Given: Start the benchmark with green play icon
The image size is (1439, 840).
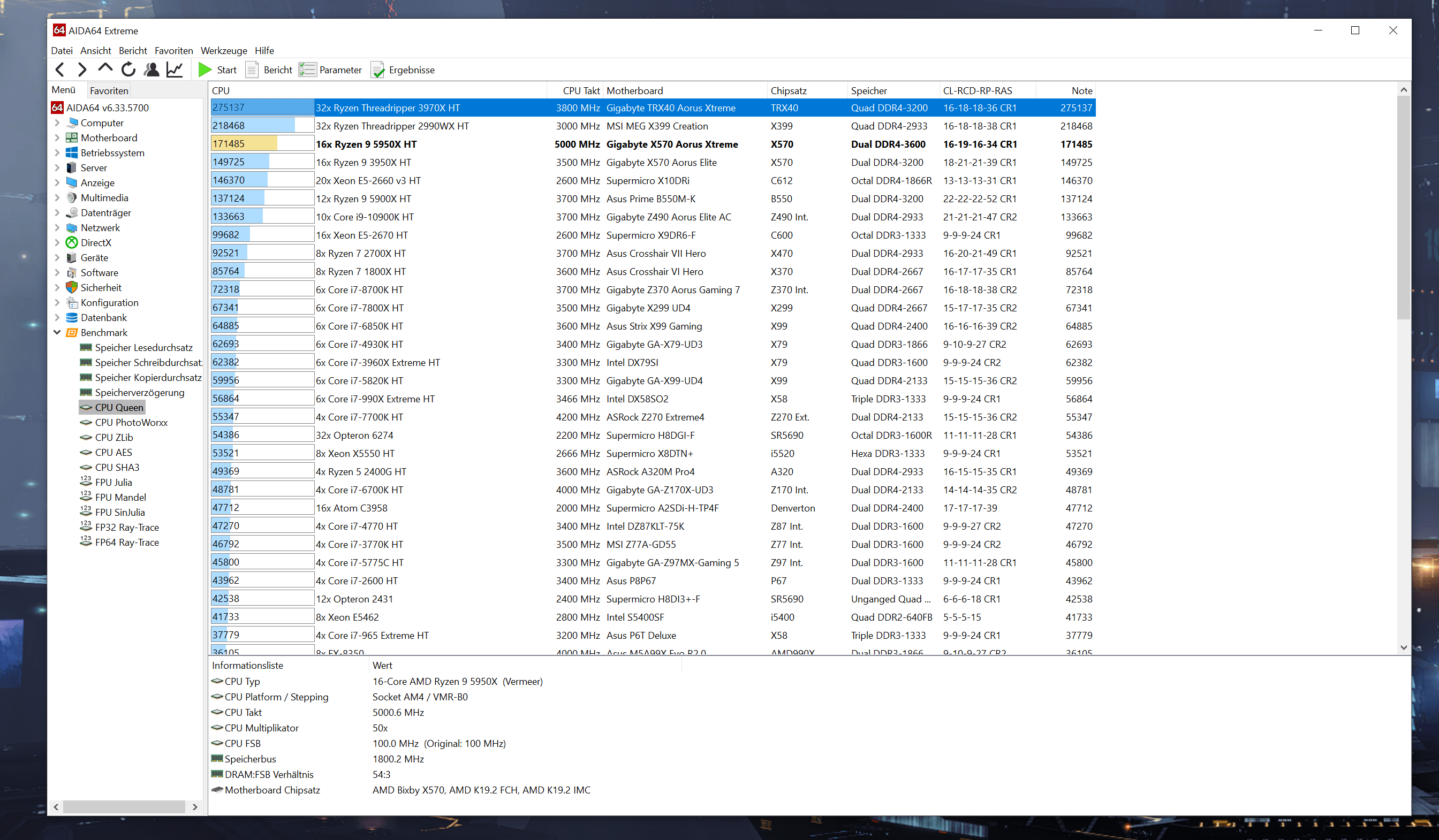Looking at the screenshot, I should (205, 70).
